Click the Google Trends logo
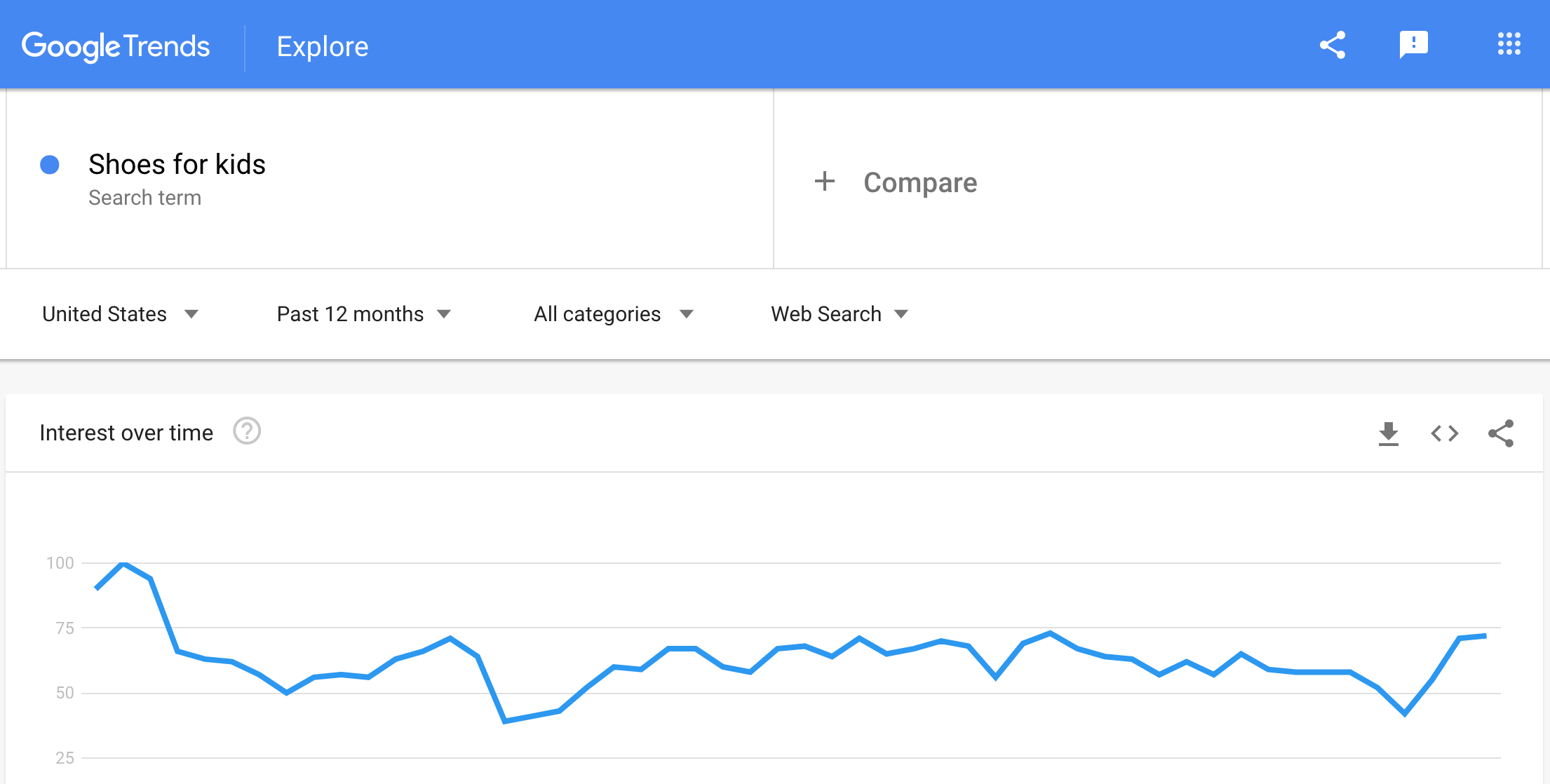This screenshot has height=784, width=1550. 116,46
